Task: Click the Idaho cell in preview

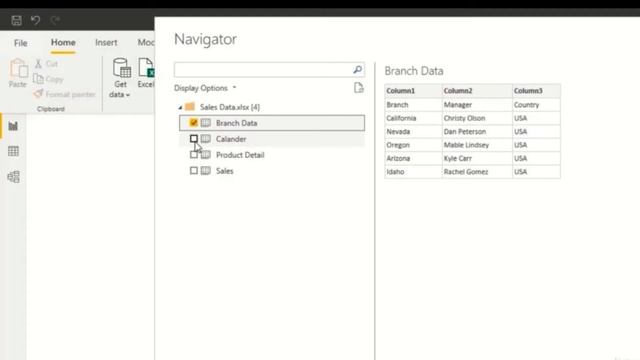Action: coord(413,172)
